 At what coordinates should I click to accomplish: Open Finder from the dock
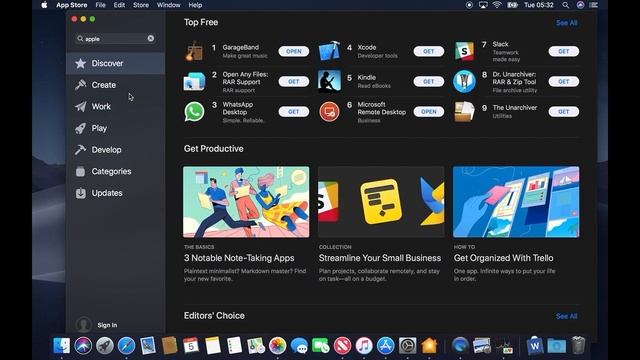tap(62, 346)
